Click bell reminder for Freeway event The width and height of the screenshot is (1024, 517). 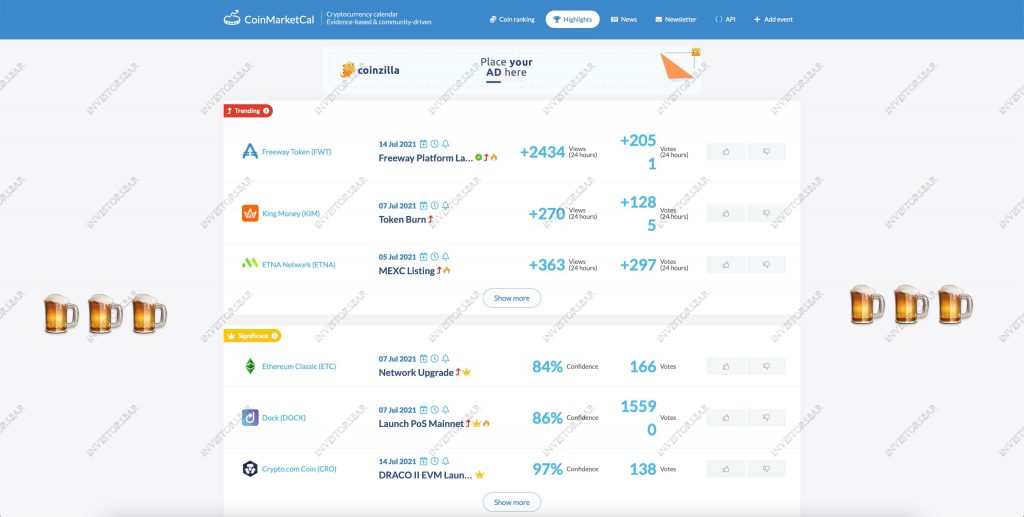point(445,144)
